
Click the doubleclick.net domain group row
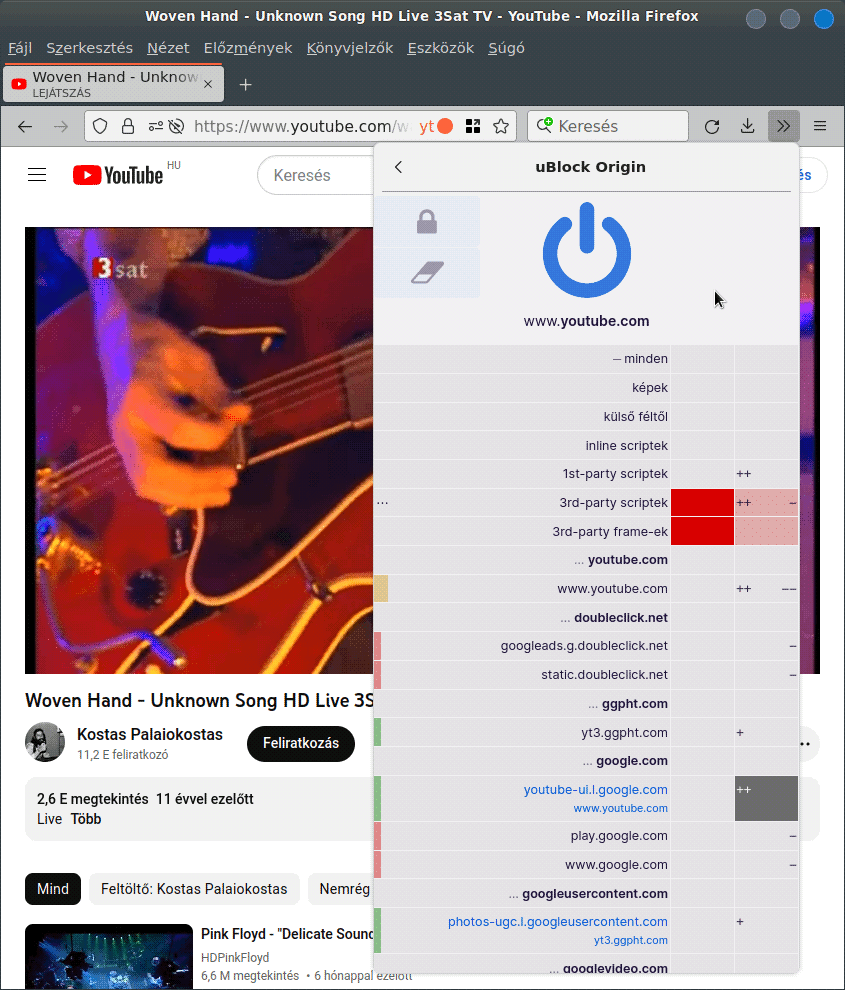point(522,617)
